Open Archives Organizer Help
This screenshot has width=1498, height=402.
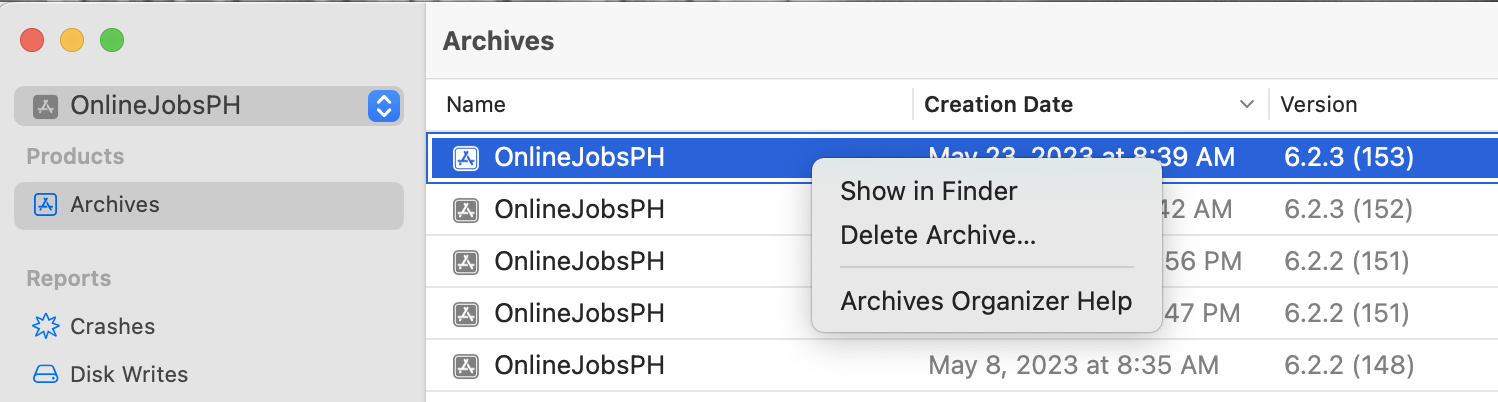[985, 301]
